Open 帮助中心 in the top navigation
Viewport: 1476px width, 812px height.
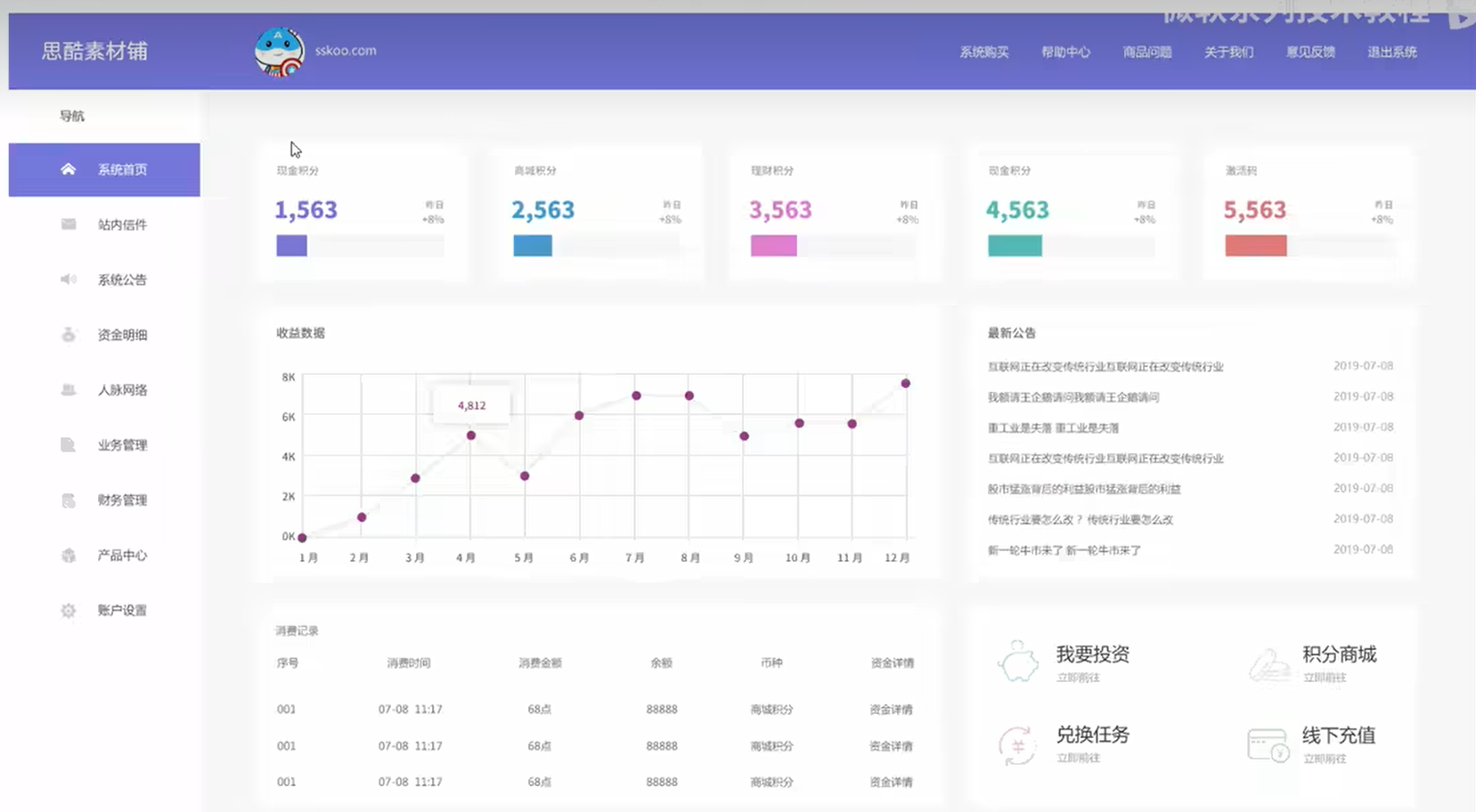(1065, 53)
